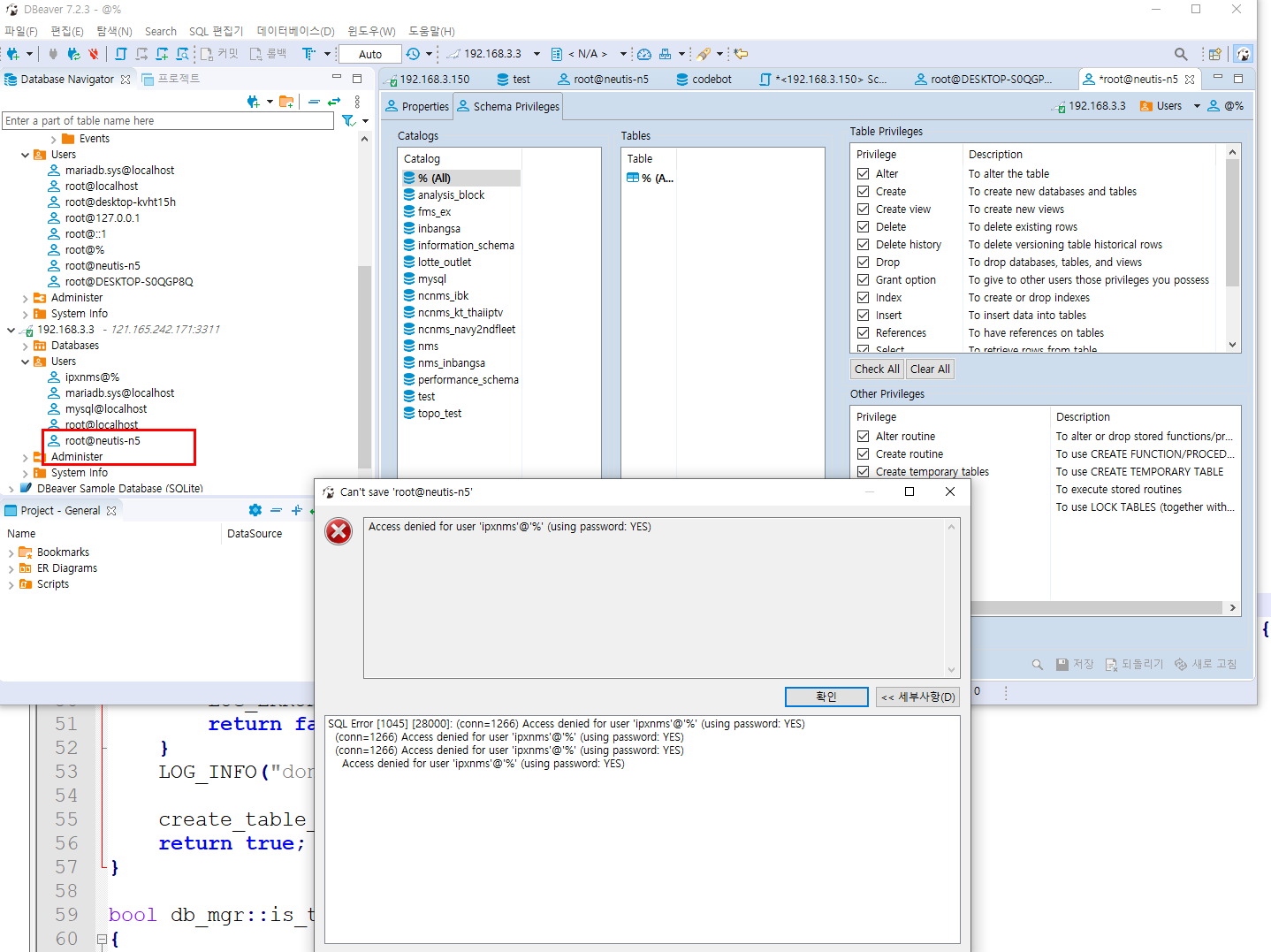Select the ipxnms@% user in navigator
Screen dimensions: 1271x952
click(92, 377)
